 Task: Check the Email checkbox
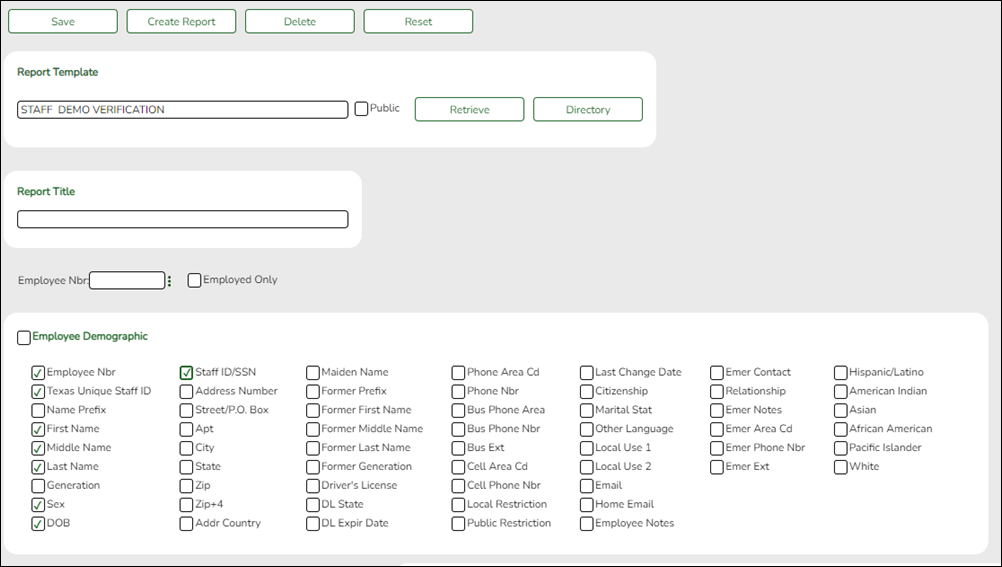[587, 486]
